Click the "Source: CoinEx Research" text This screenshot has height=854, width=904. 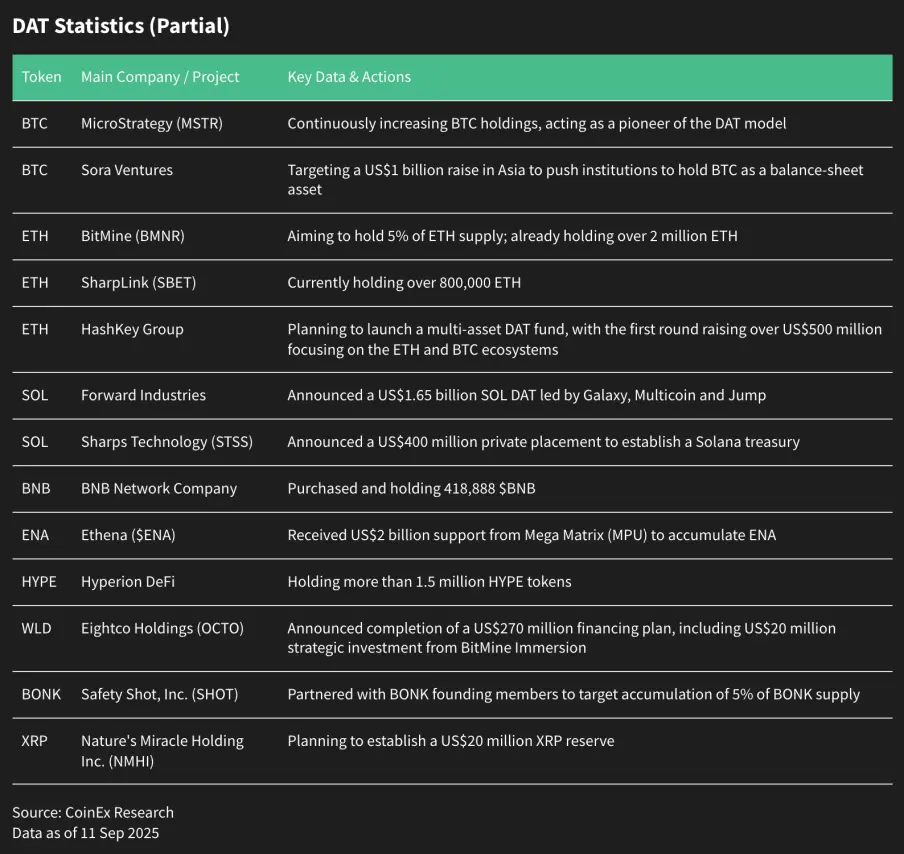(93, 812)
